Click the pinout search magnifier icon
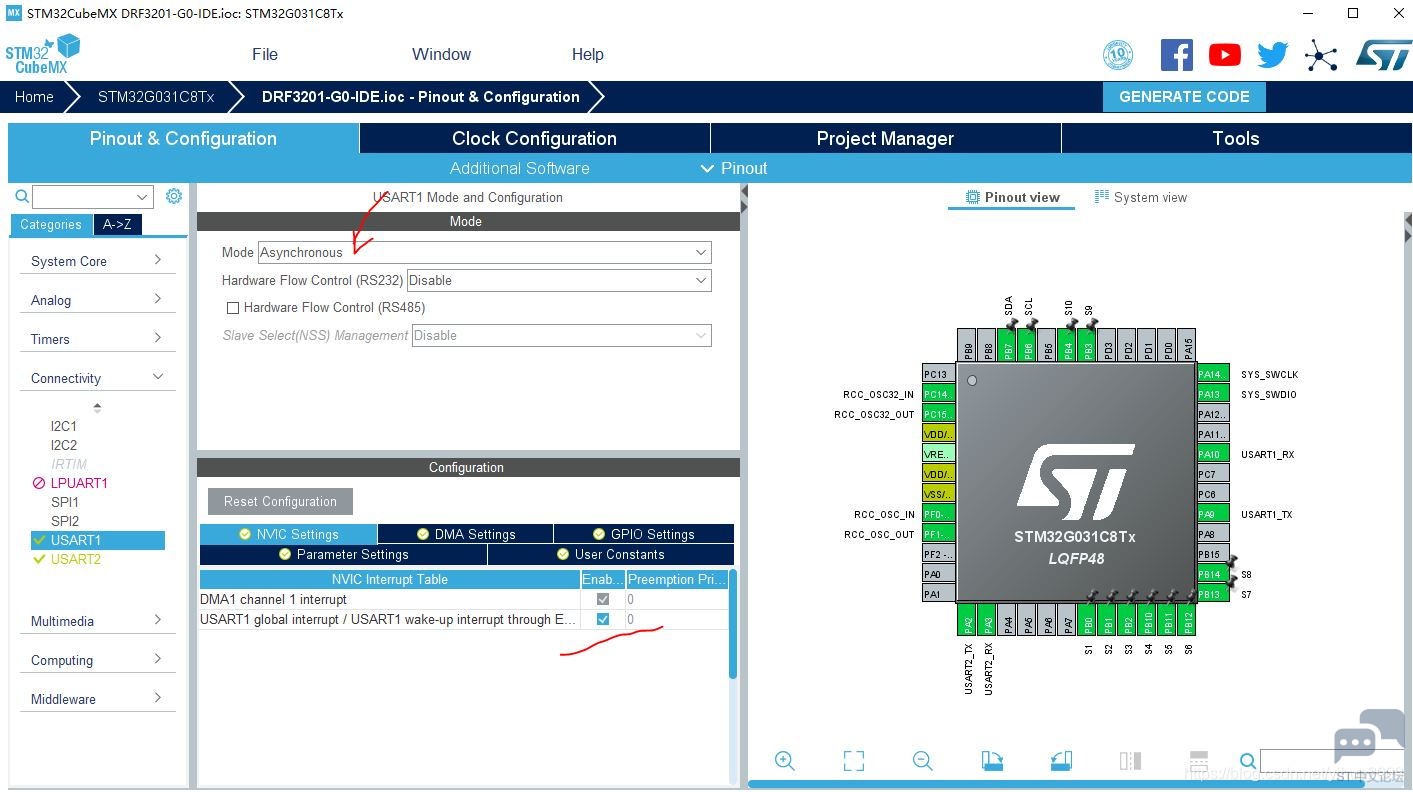The image size is (1413, 792). tap(1247, 761)
